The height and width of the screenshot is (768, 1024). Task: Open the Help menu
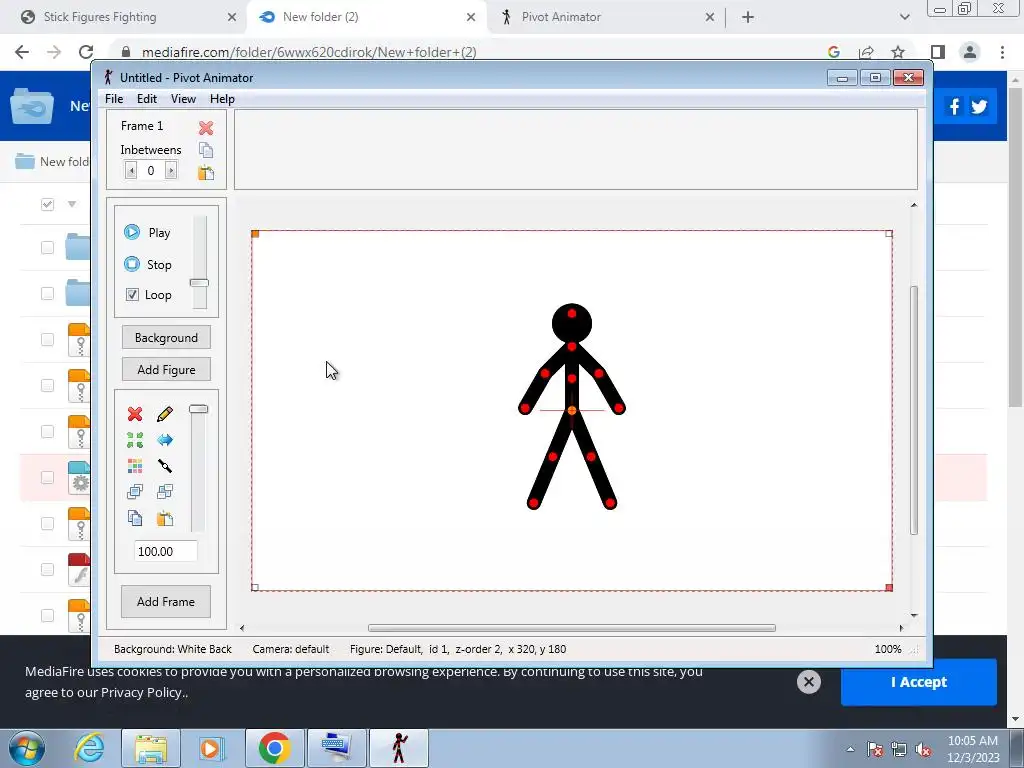click(x=222, y=99)
